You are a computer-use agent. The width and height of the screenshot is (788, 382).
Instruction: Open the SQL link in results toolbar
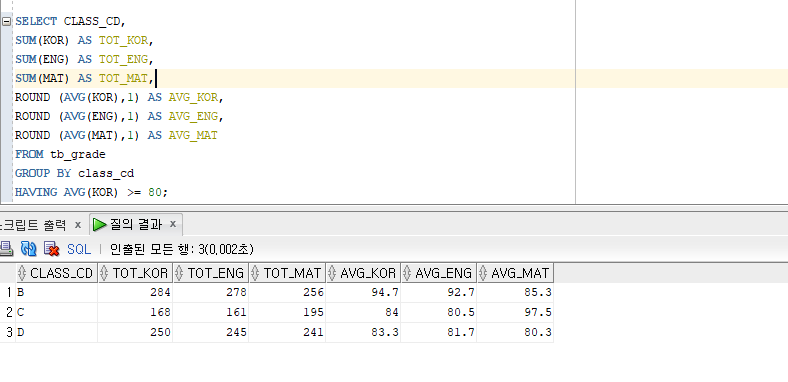pyautogui.click(x=79, y=249)
